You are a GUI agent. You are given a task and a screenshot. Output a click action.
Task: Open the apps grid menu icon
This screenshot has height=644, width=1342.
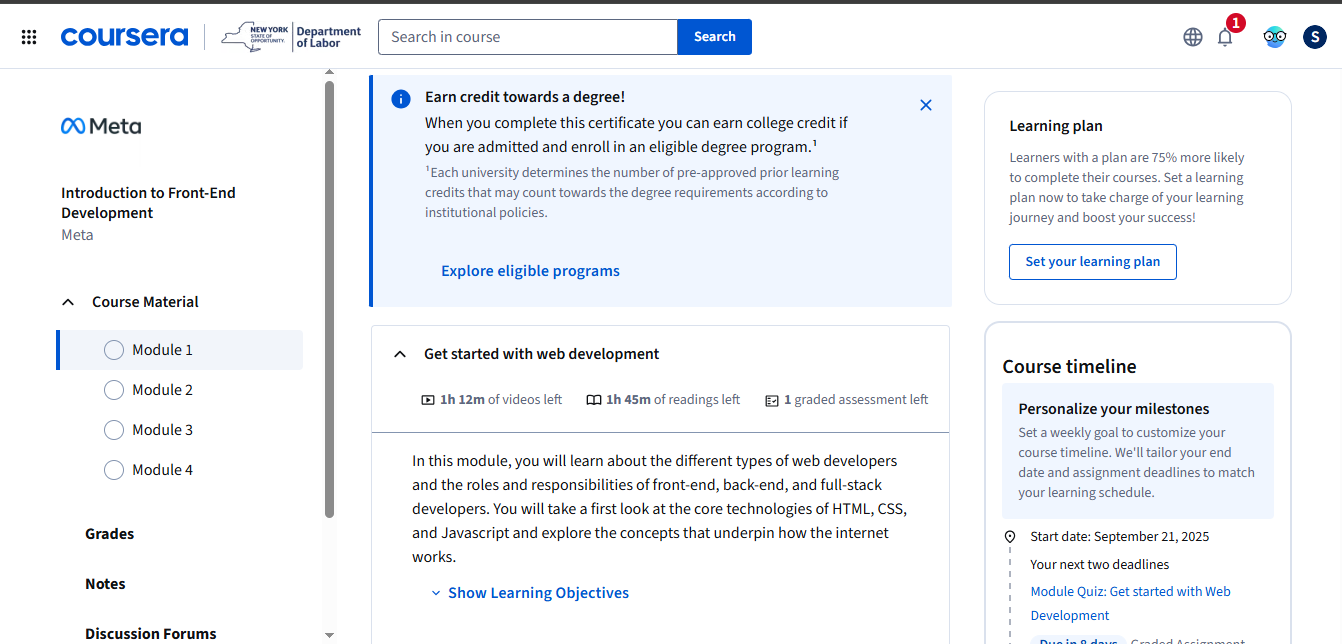click(x=29, y=37)
